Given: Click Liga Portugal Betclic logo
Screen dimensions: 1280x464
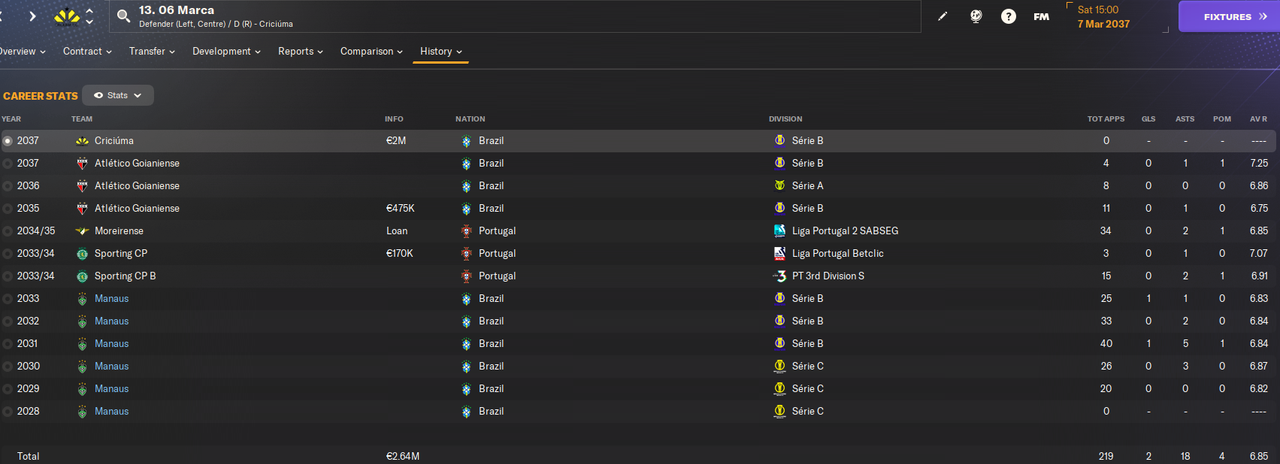Looking at the screenshot, I should [x=780, y=253].
